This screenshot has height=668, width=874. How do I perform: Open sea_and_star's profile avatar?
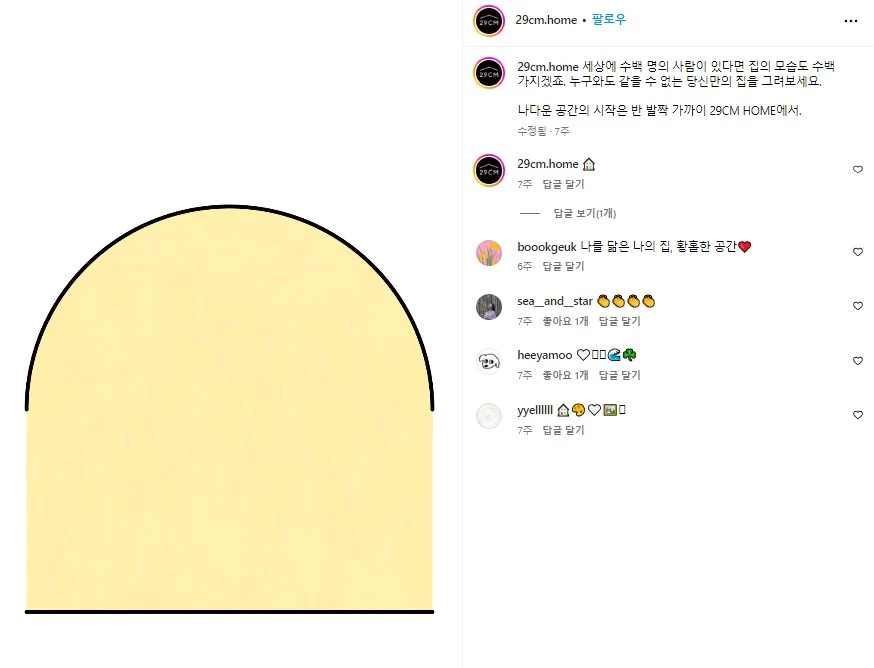pyautogui.click(x=489, y=307)
